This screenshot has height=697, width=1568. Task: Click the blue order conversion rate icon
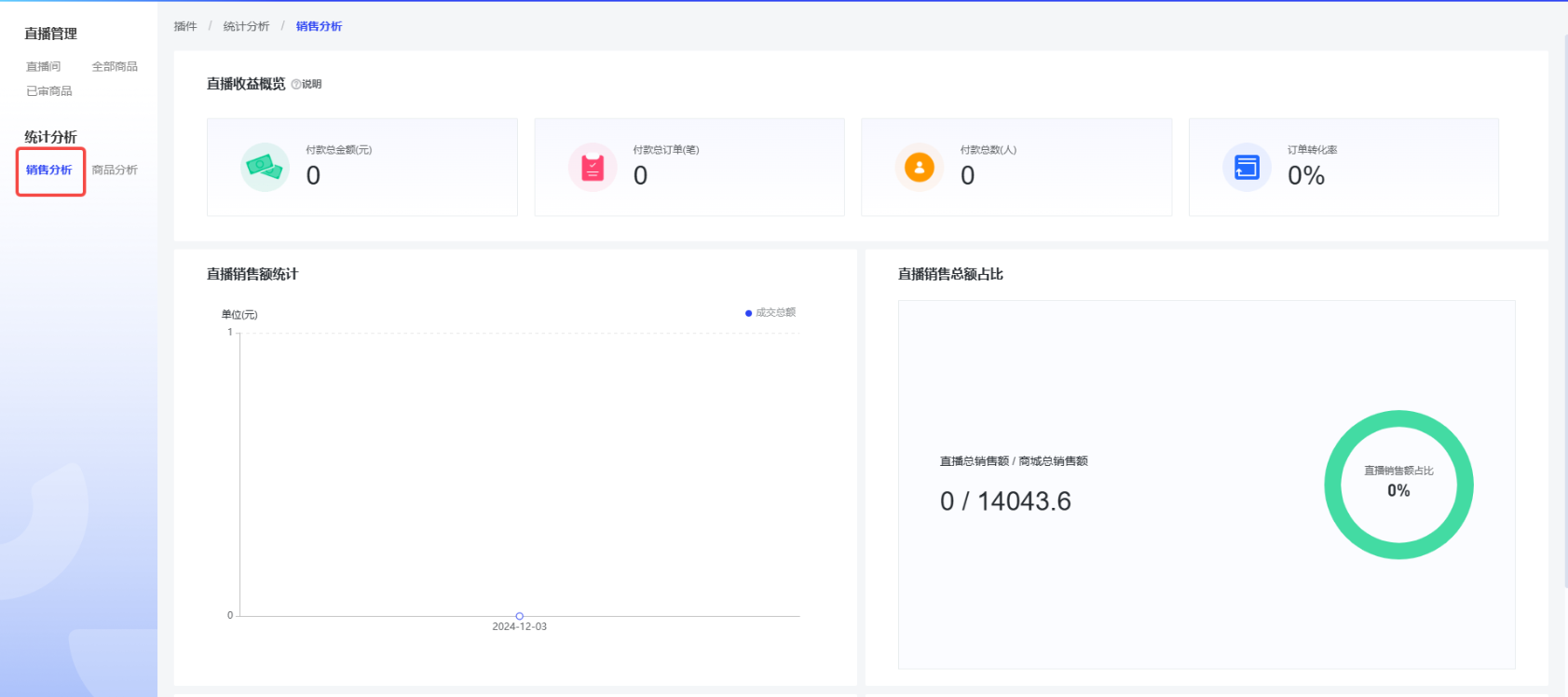pyautogui.click(x=1247, y=168)
